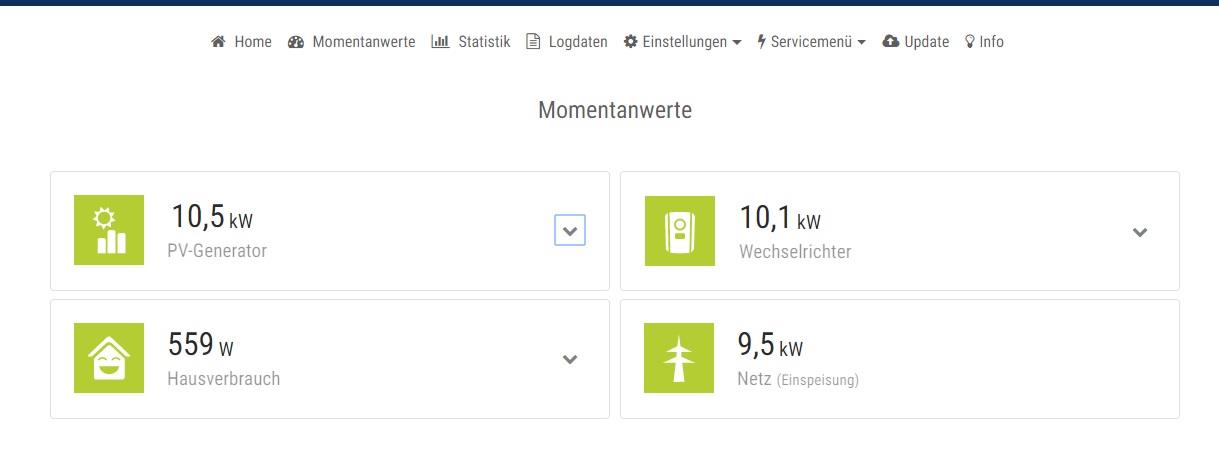Click the Netz power pylon icon
The image size is (1219, 461).
pyautogui.click(x=679, y=358)
